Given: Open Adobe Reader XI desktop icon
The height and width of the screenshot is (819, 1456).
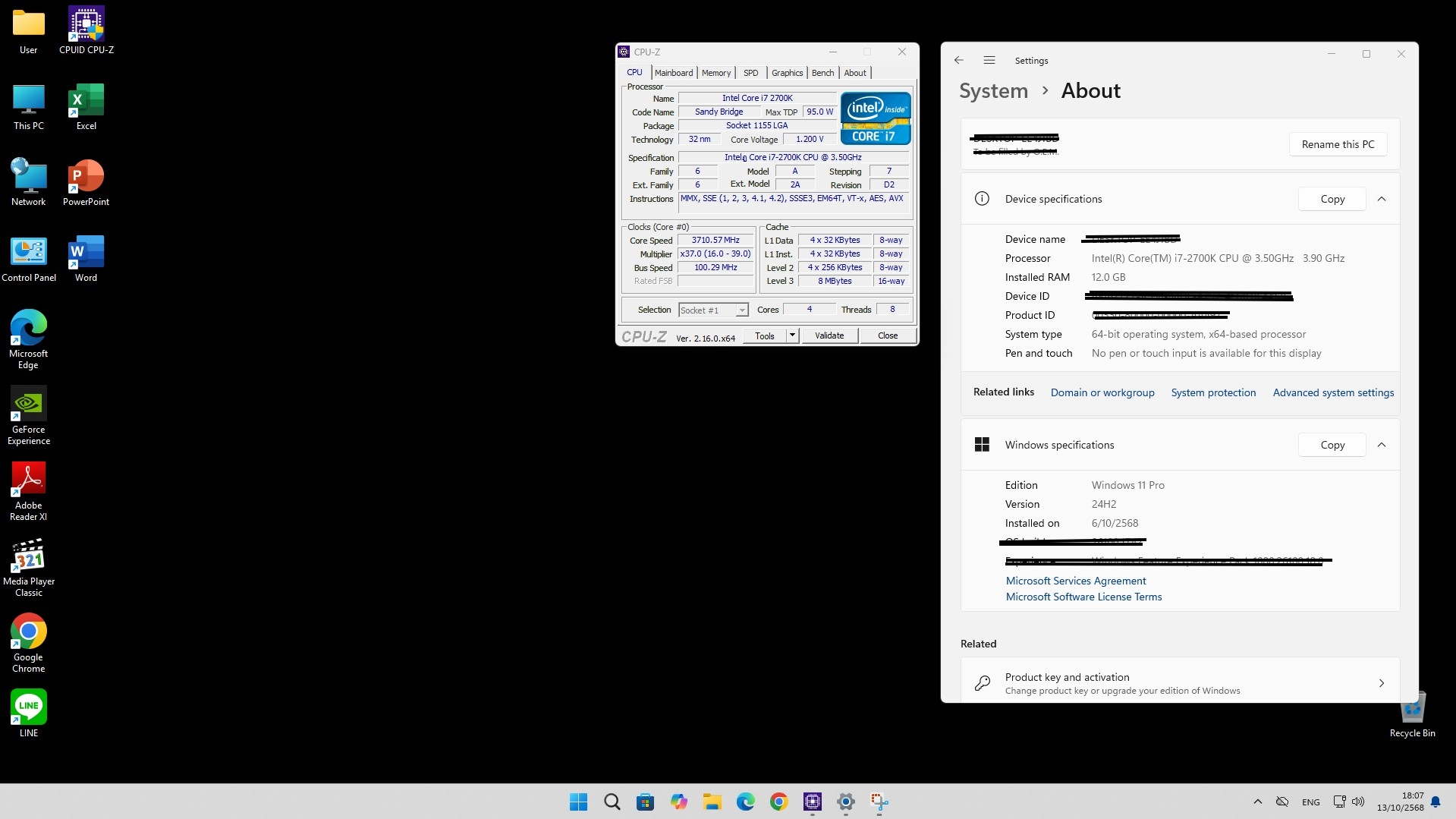Looking at the screenshot, I should coord(29,480).
